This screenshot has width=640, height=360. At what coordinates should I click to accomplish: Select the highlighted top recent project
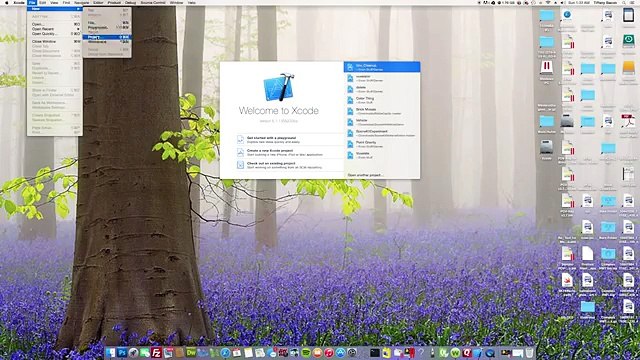click(x=382, y=67)
